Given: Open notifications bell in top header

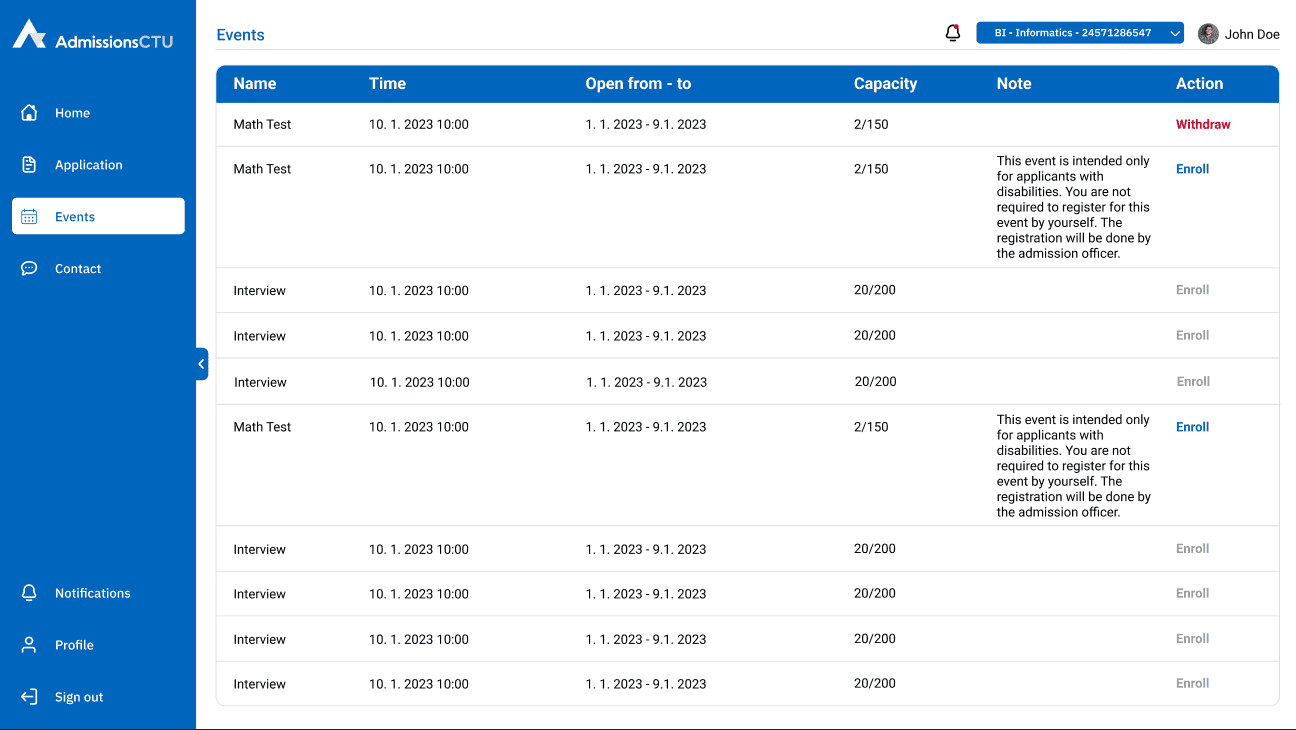Looking at the screenshot, I should click(953, 33).
